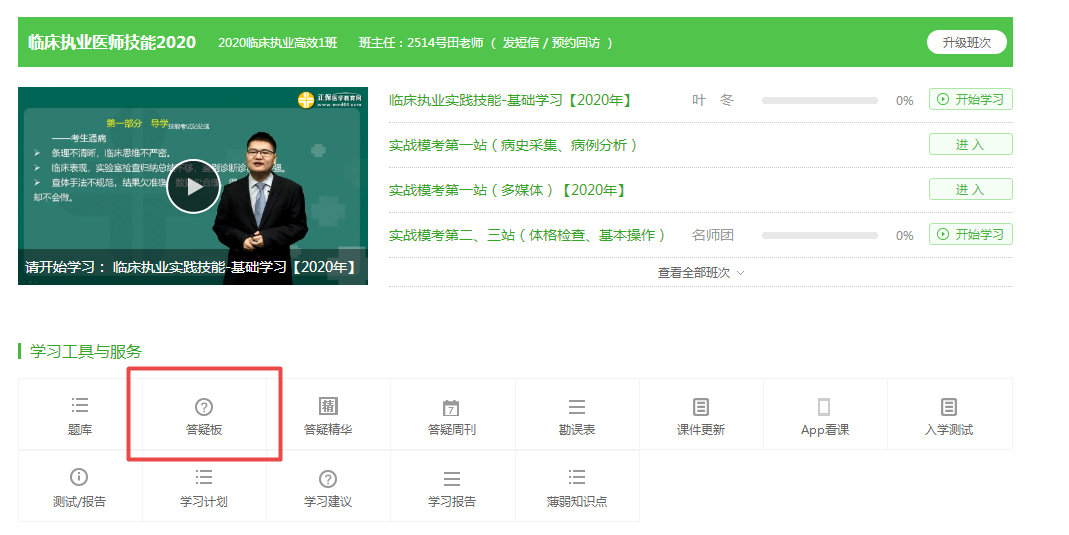This screenshot has height=535, width=1069.
Task: Open the 学习报告 study report icon
Action: point(452,479)
